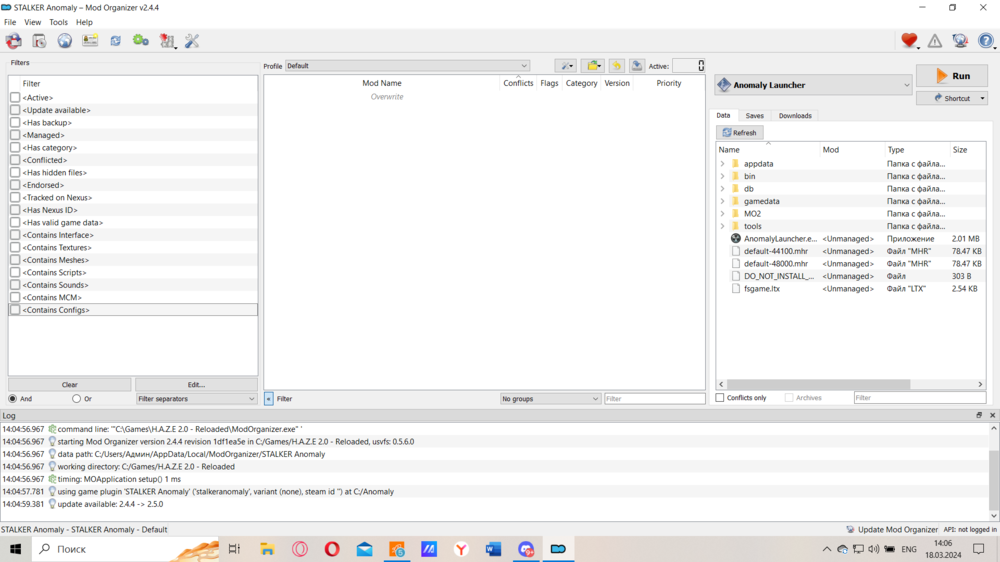Check the <Conflicted> filter
Image resolution: width=1000 pixels, height=562 pixels.
pyautogui.click(x=15, y=160)
